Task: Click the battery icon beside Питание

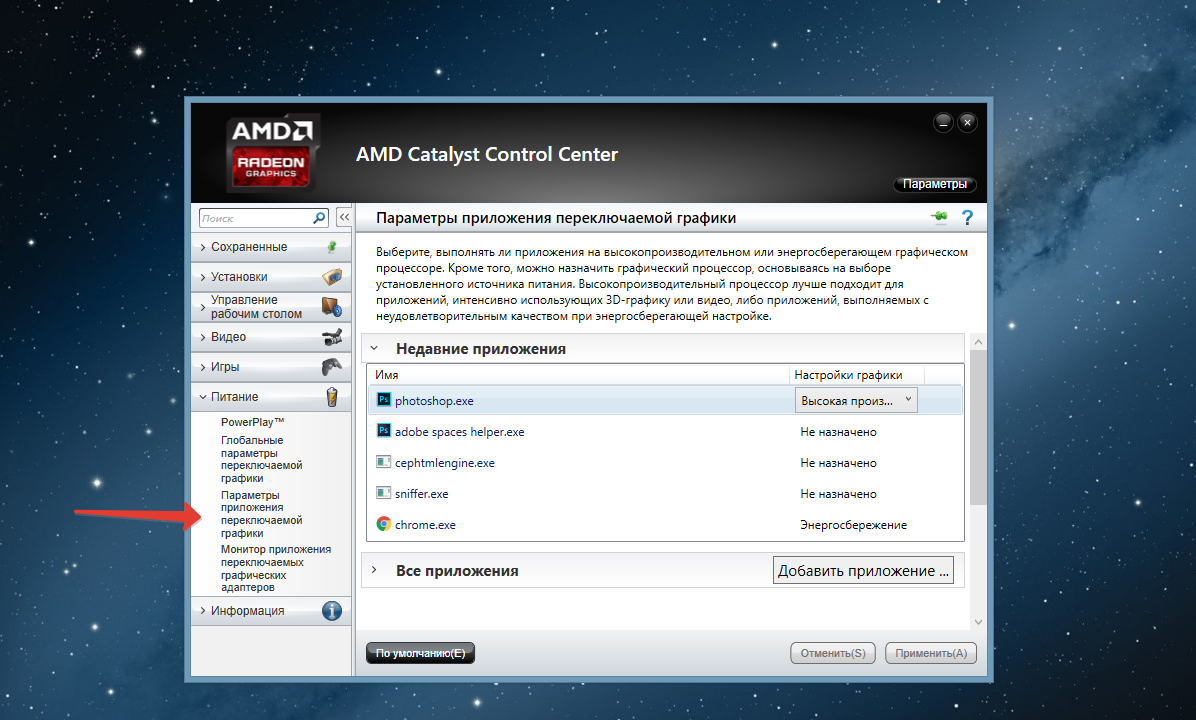Action: [332, 397]
